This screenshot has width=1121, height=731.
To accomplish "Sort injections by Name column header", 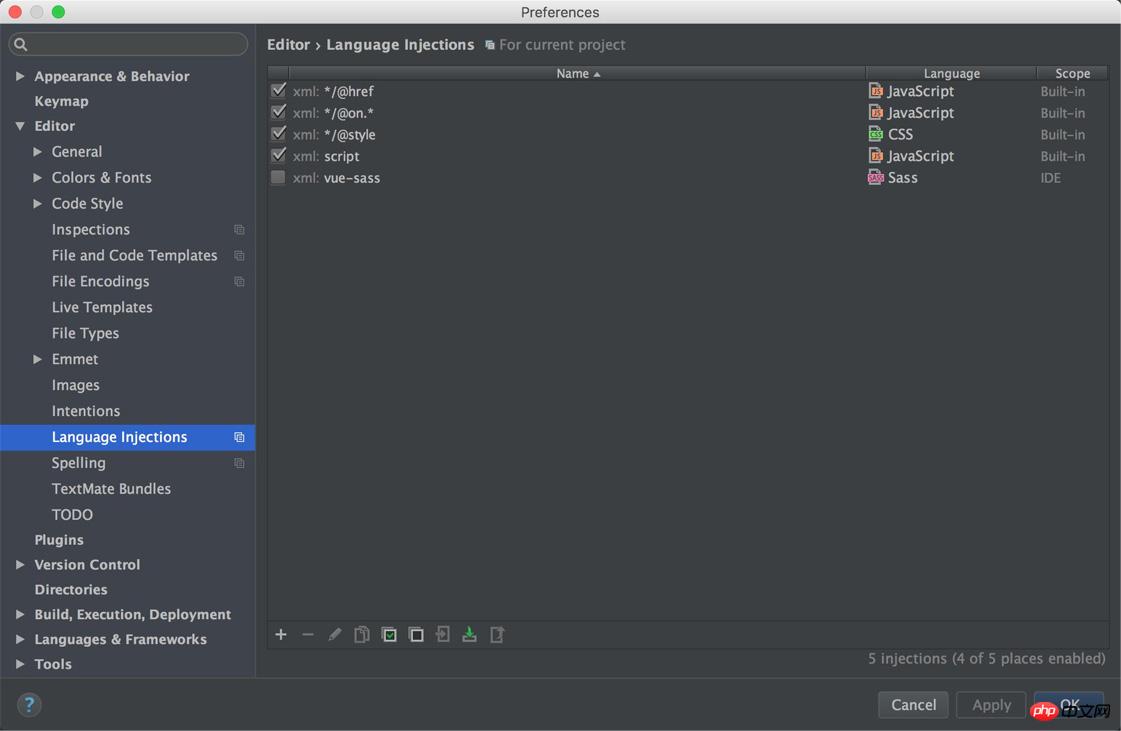I will 577,73.
